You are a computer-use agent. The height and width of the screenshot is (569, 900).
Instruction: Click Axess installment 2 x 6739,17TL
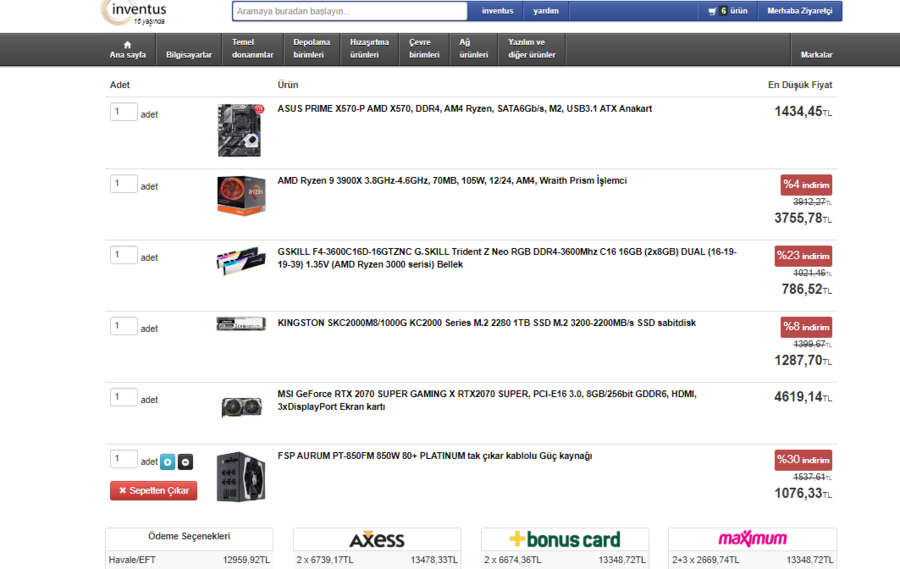pyautogui.click(x=325, y=560)
